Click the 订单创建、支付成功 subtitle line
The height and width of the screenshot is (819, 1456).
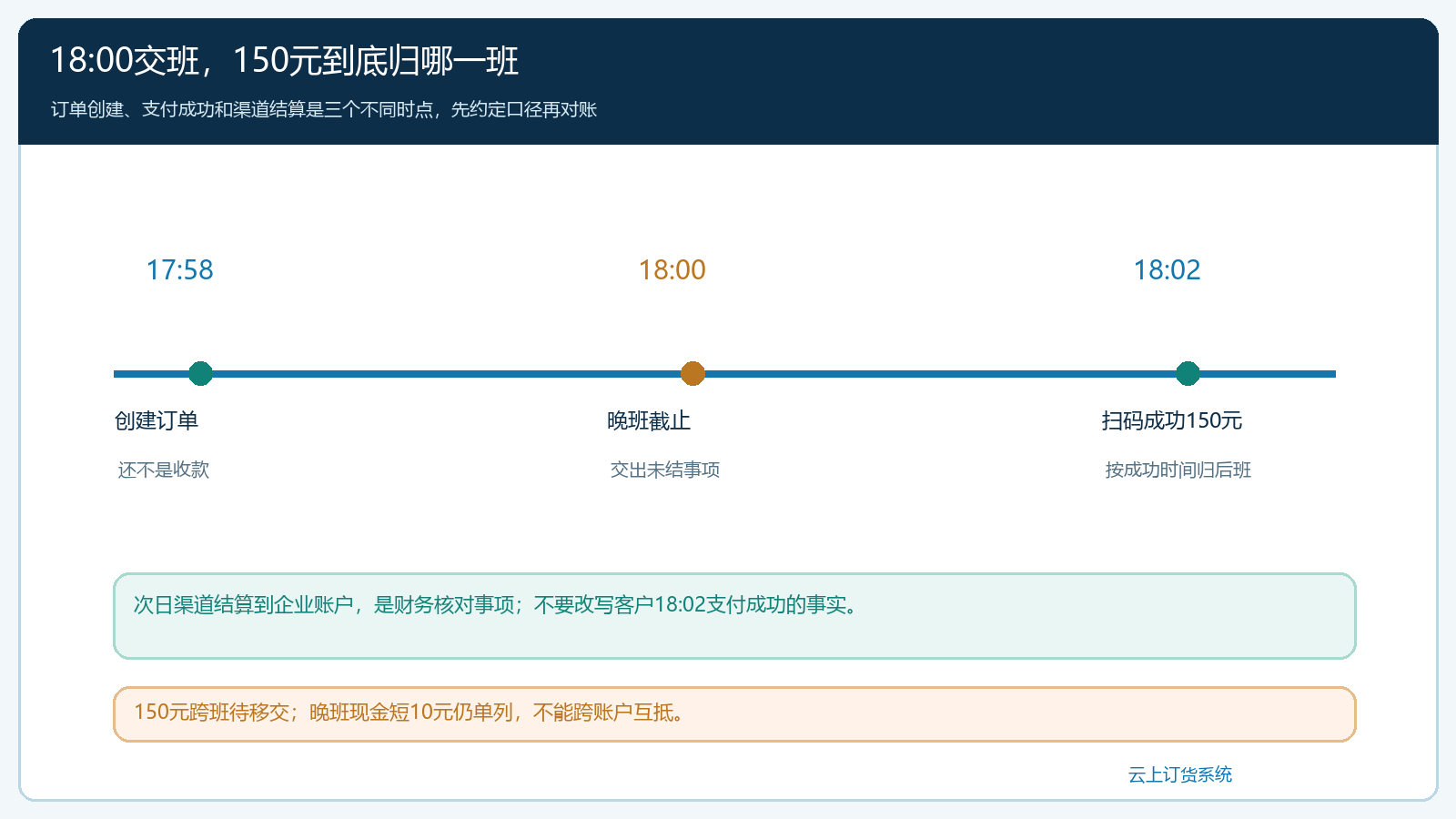click(324, 109)
